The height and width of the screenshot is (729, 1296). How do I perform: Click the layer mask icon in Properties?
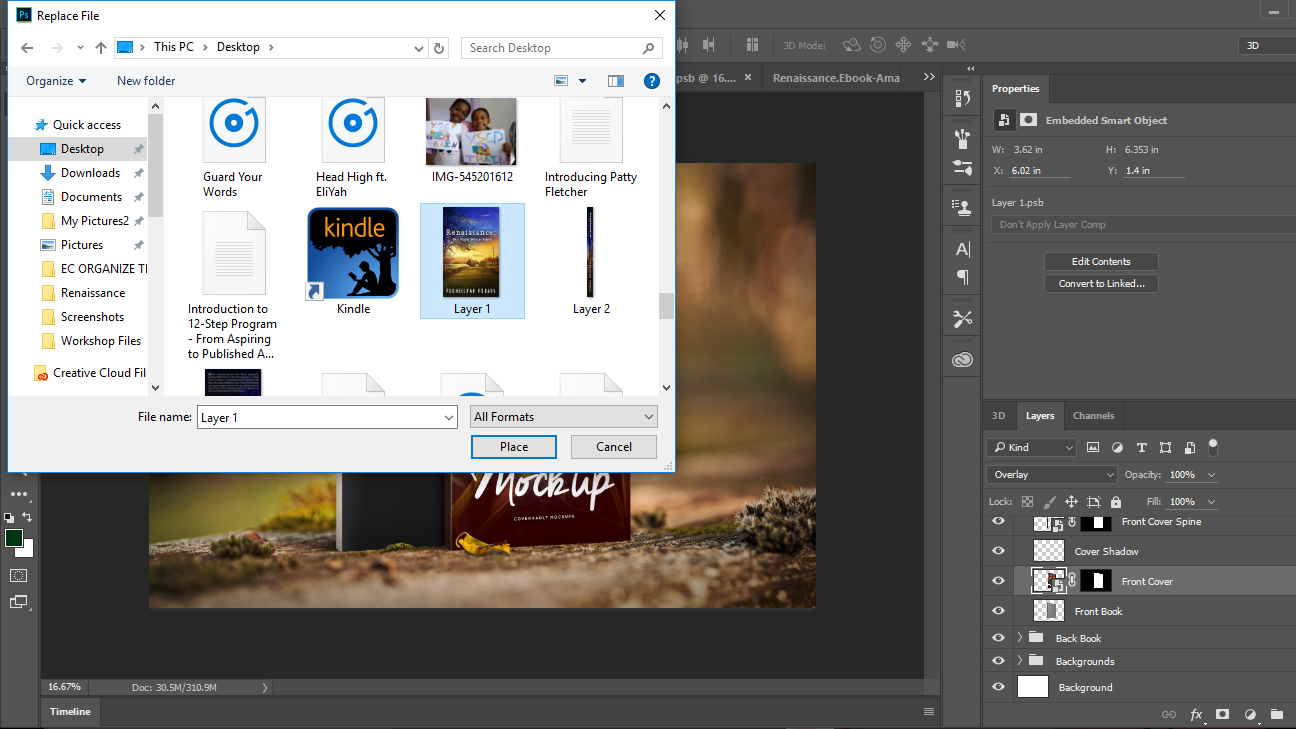(x=1028, y=120)
